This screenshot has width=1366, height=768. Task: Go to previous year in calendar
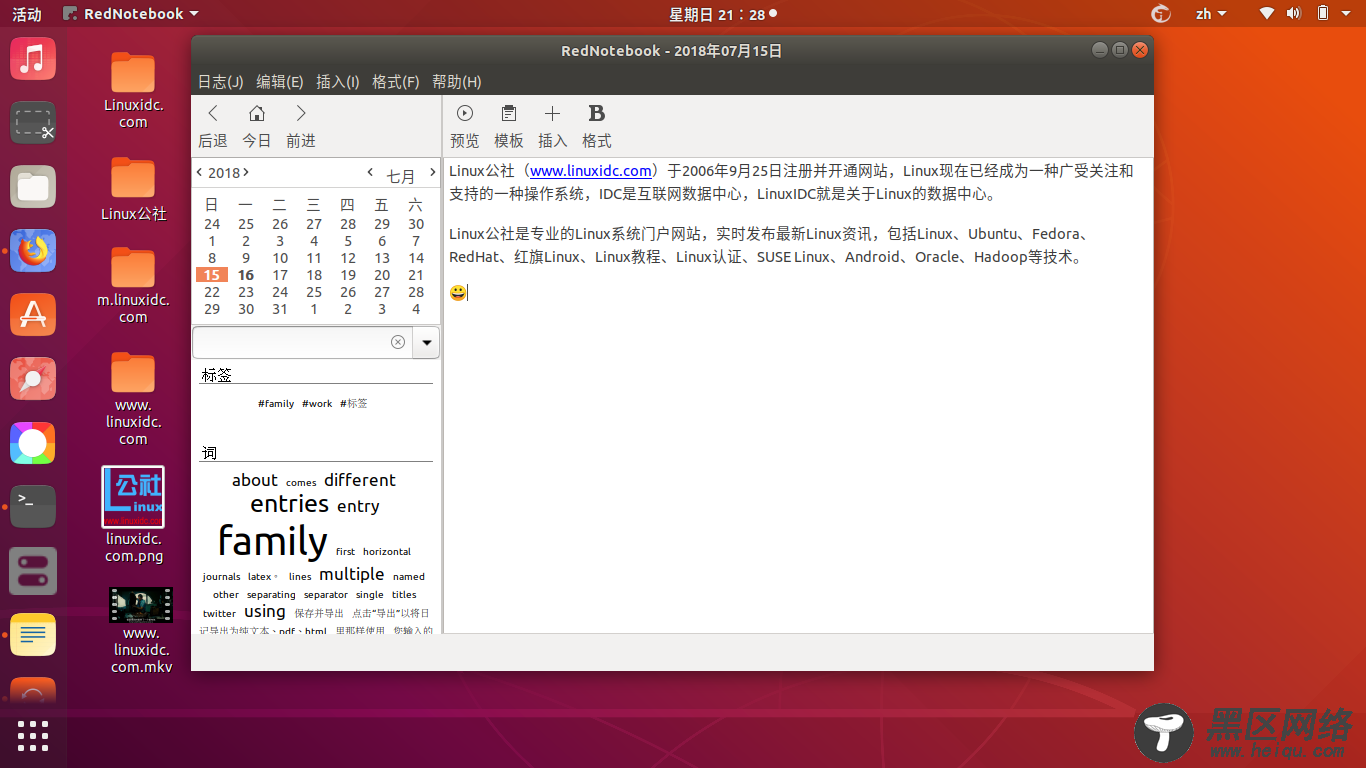point(199,172)
